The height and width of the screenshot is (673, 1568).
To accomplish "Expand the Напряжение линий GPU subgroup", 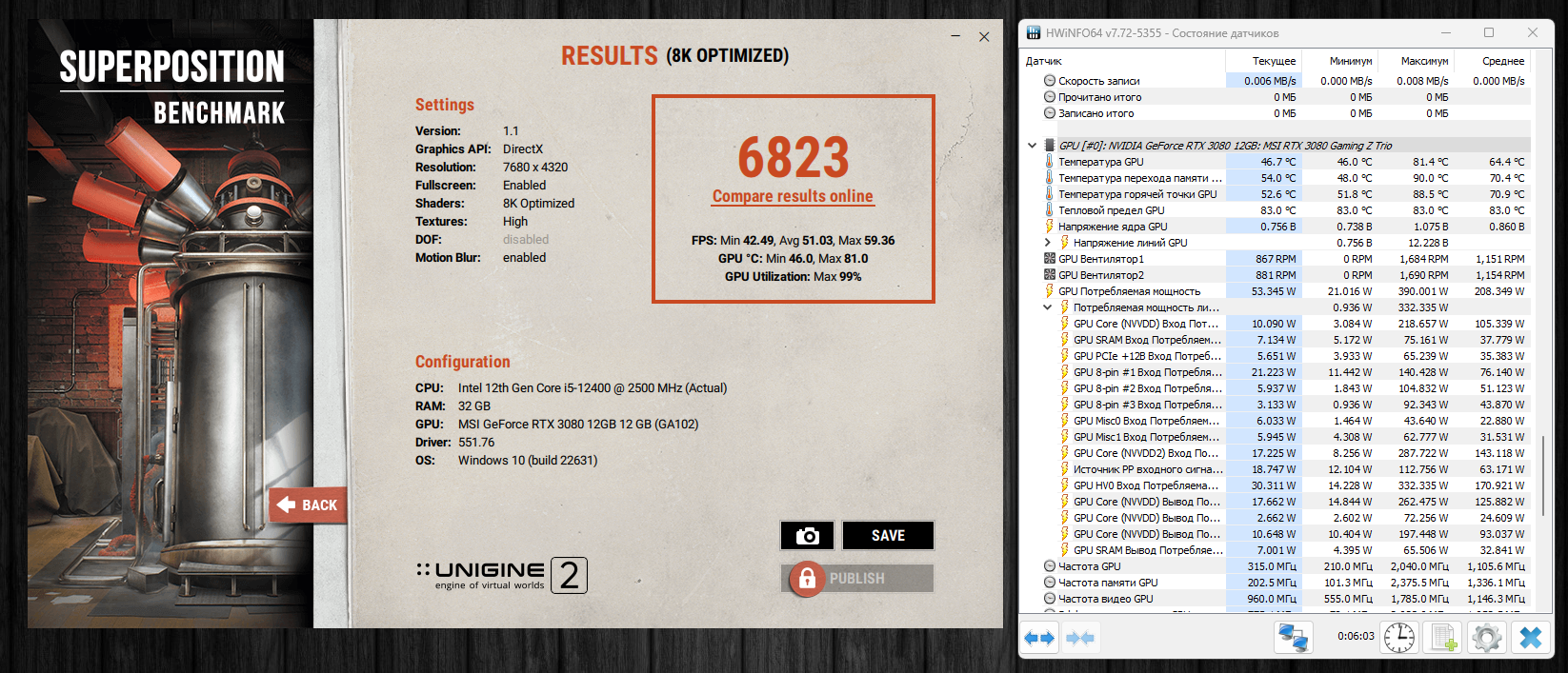I will click(x=1048, y=243).
